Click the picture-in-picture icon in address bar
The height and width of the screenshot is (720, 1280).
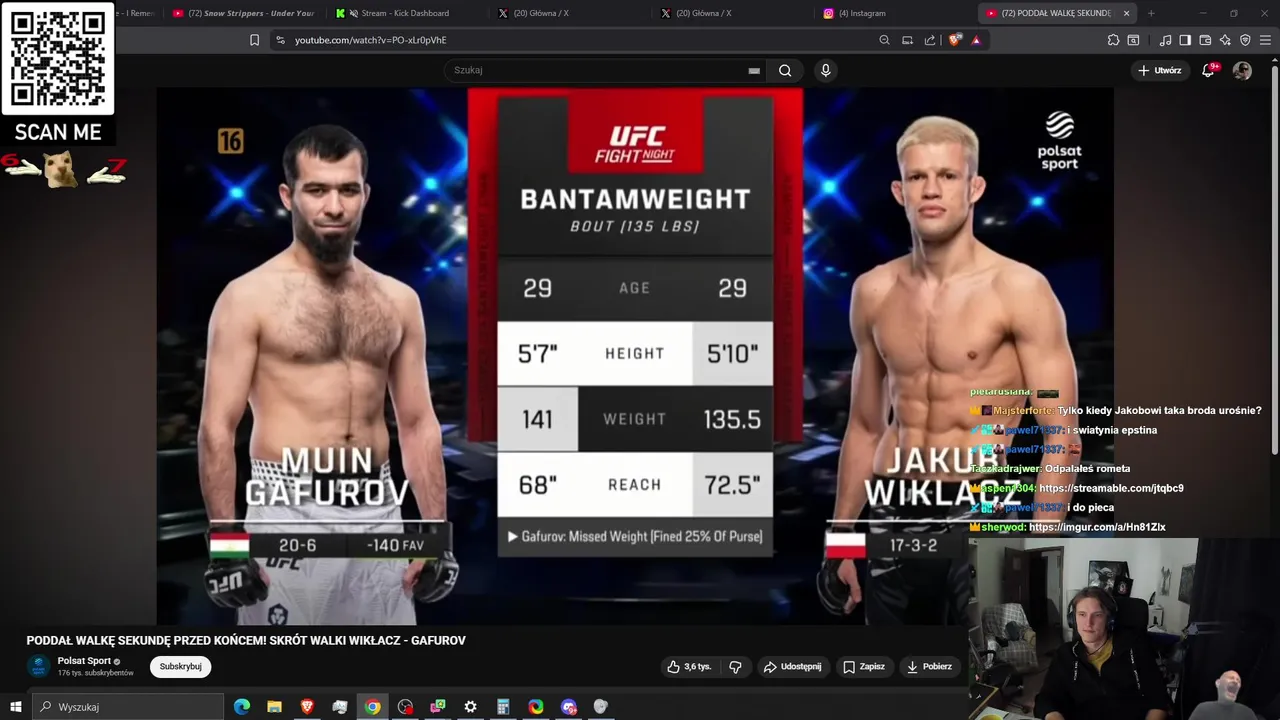click(907, 40)
